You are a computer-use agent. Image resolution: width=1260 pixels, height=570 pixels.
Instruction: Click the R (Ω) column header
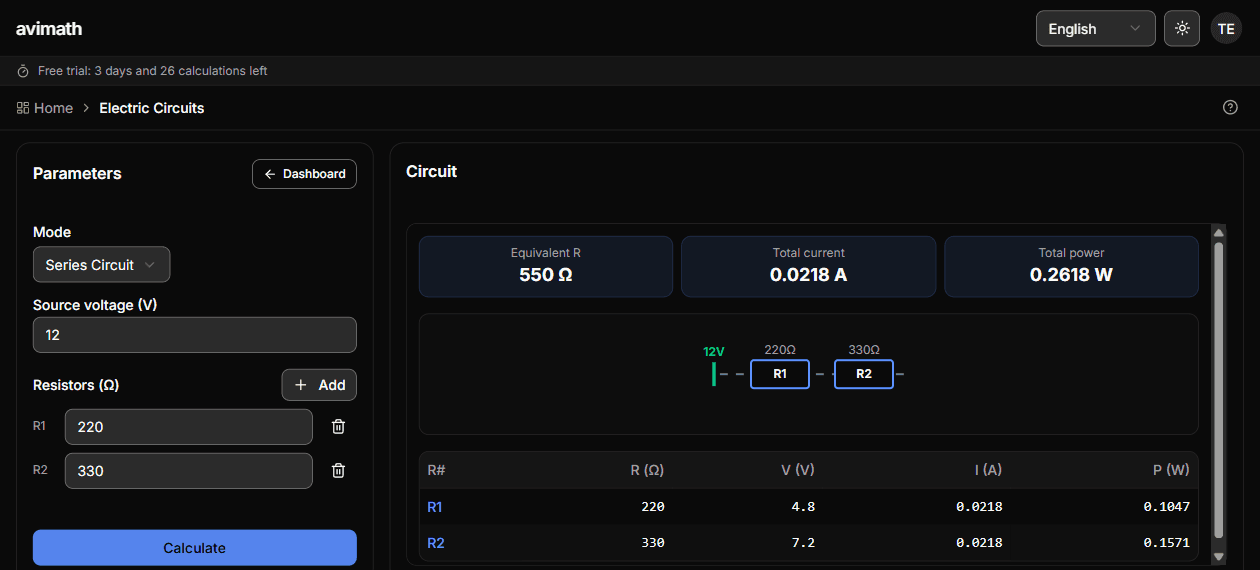647,470
